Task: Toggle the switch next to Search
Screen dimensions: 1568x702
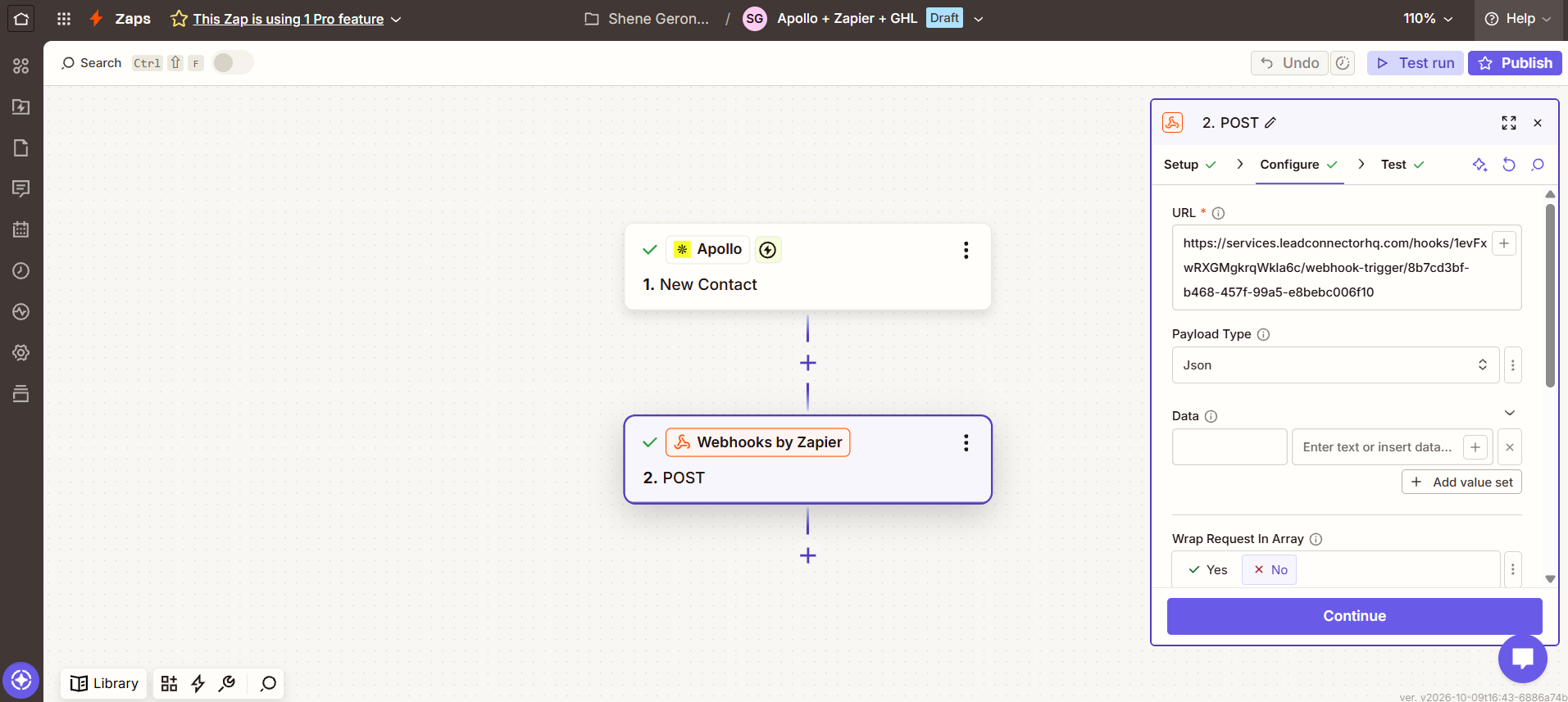Action: (233, 63)
